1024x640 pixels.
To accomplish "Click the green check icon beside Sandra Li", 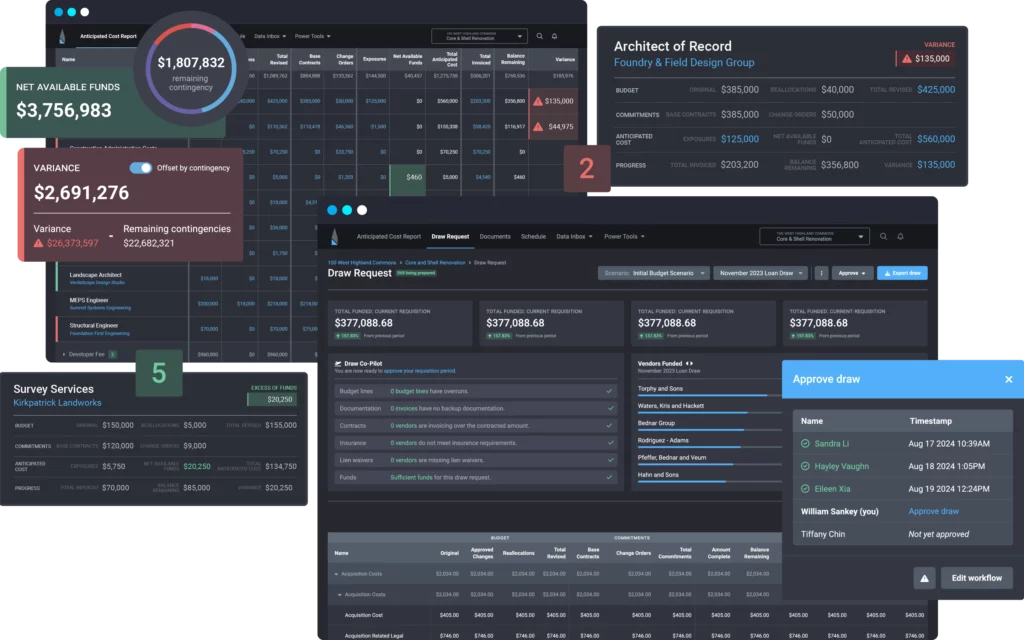I will tap(805, 443).
